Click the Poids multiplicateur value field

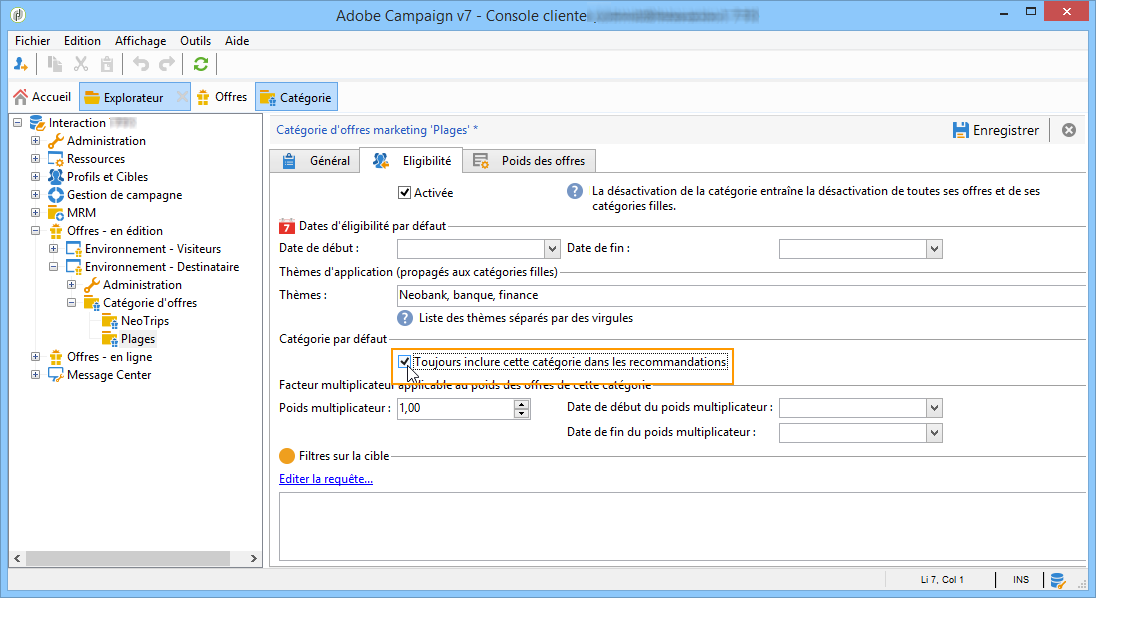tap(456, 408)
